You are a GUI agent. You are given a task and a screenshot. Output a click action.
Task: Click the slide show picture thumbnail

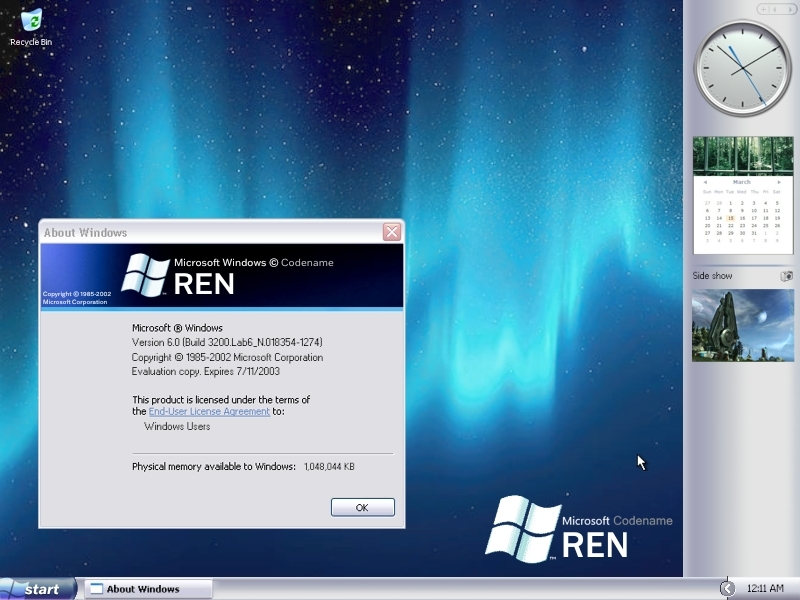click(742, 326)
